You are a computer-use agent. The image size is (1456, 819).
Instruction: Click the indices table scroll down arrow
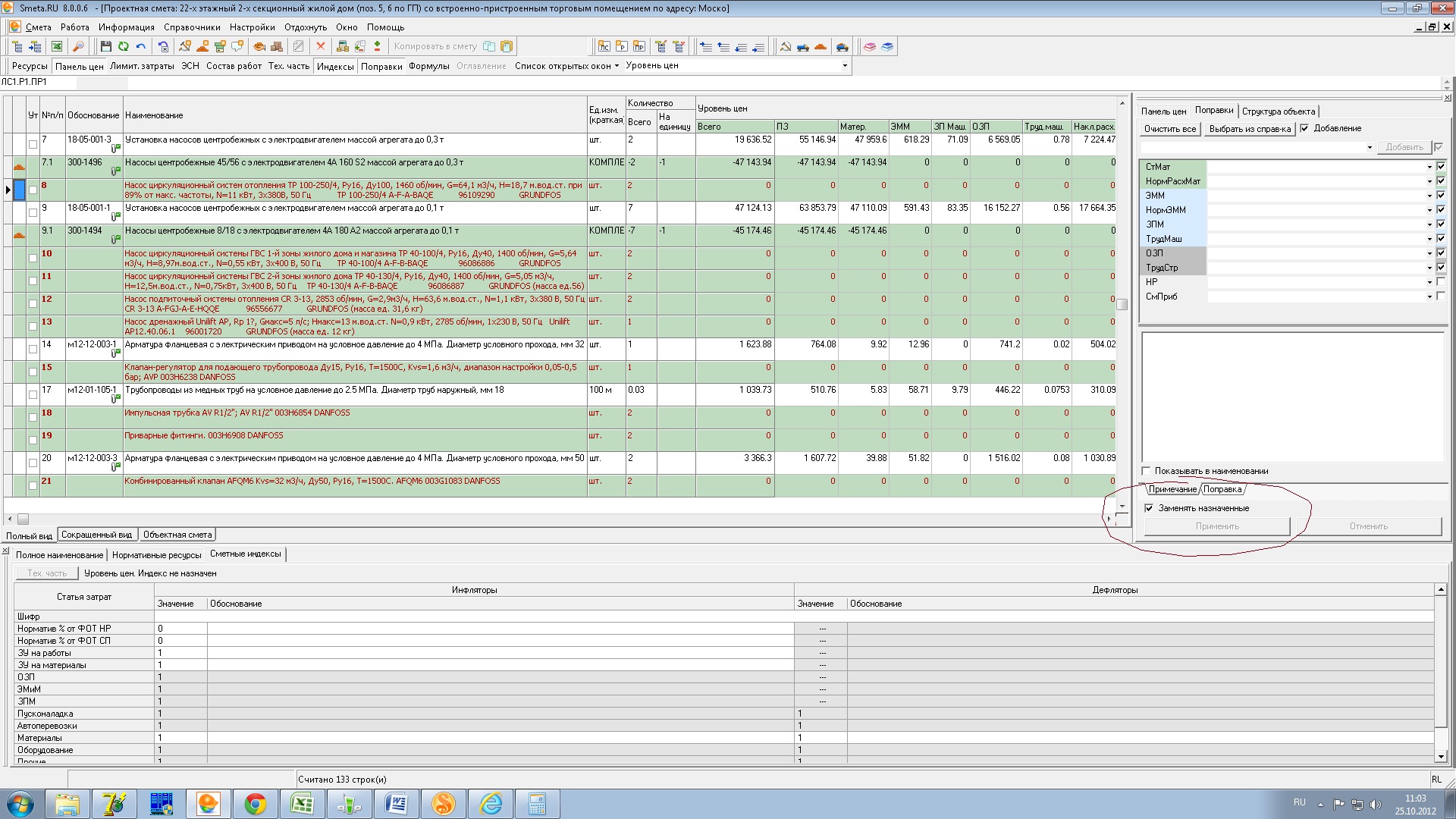pyautogui.click(x=1441, y=756)
